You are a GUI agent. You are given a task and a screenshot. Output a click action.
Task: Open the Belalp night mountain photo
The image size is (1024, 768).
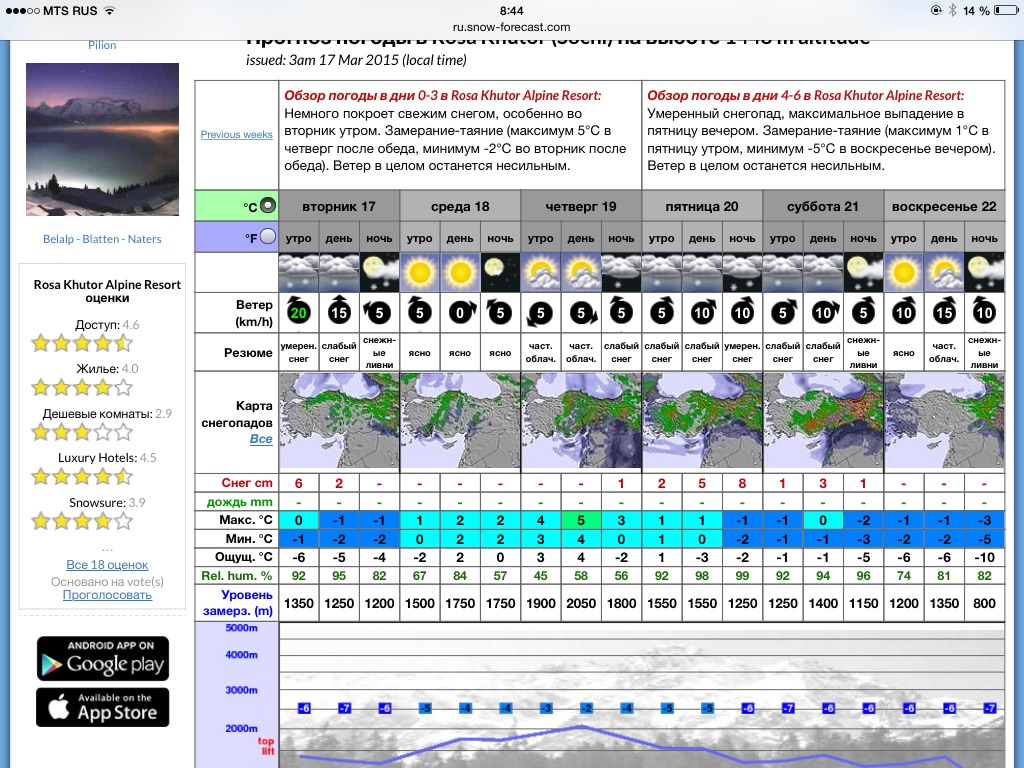[103, 139]
